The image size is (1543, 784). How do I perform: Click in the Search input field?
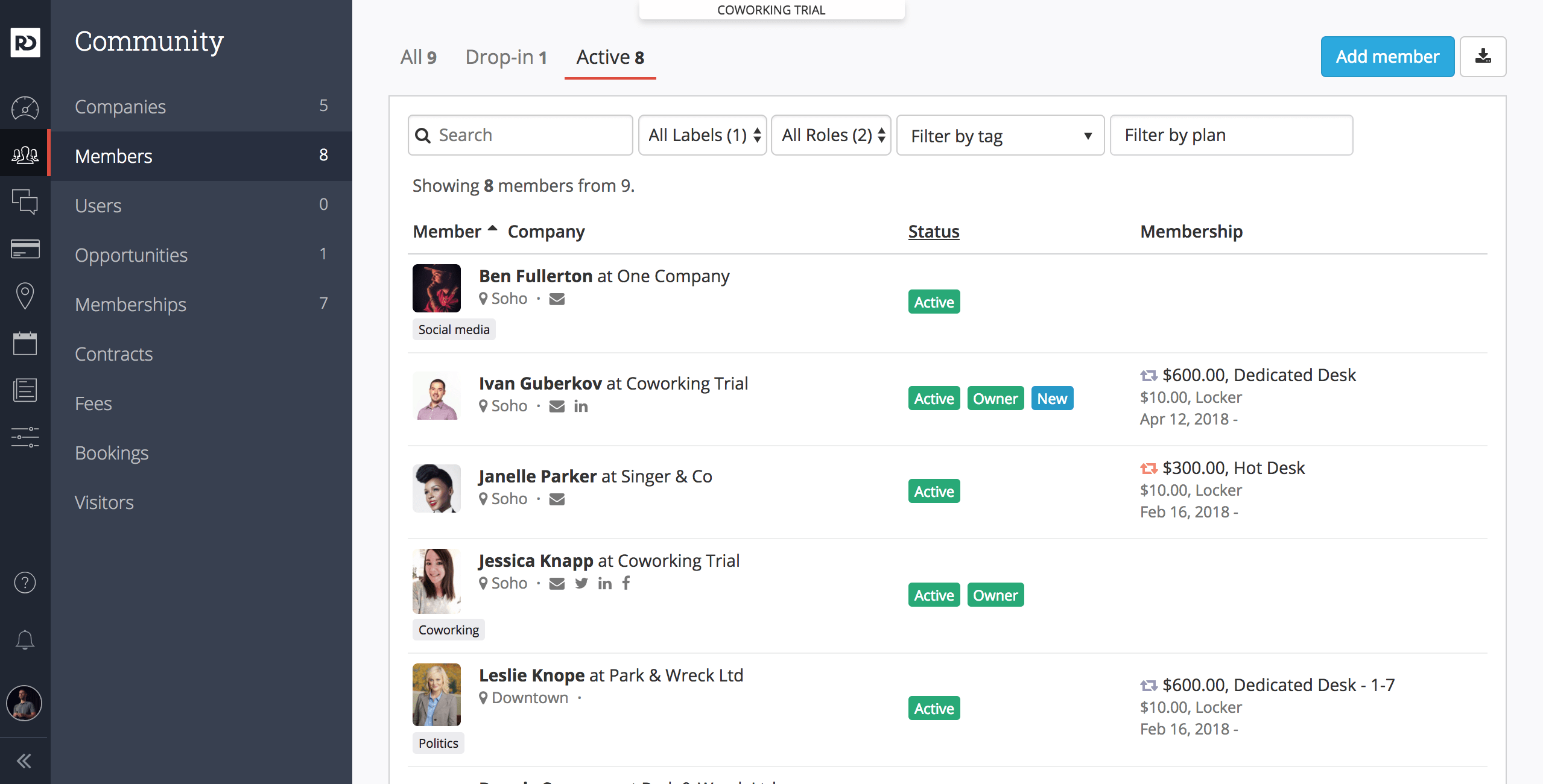coord(520,135)
